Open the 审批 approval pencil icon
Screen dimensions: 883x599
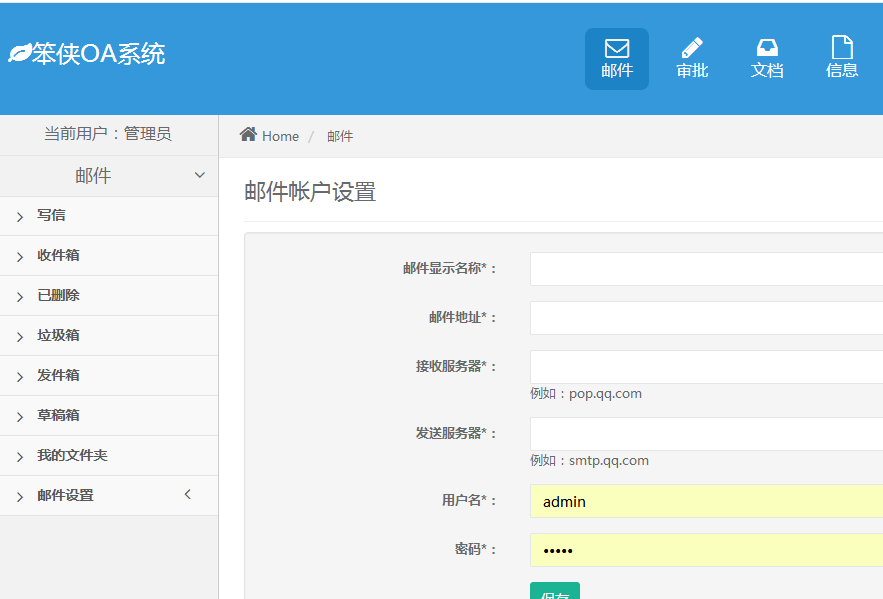coord(692,48)
